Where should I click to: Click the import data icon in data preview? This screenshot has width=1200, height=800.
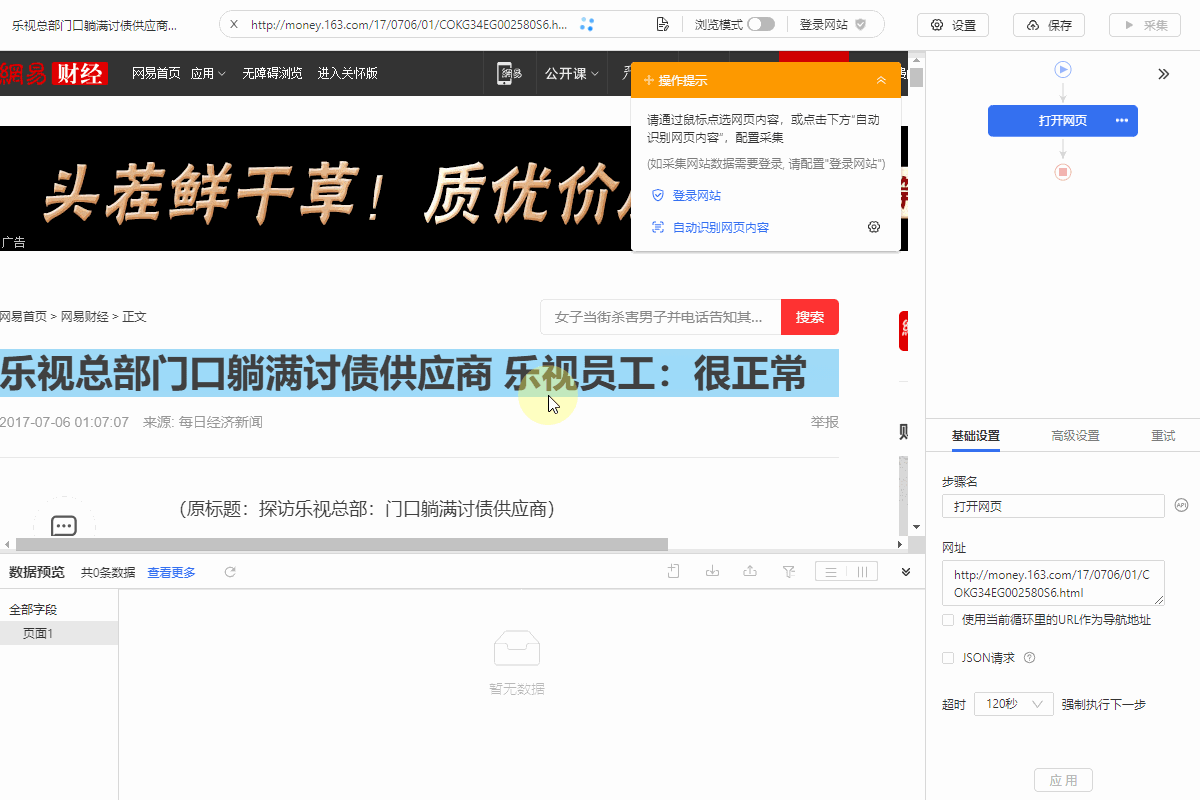pyautogui.click(x=712, y=571)
